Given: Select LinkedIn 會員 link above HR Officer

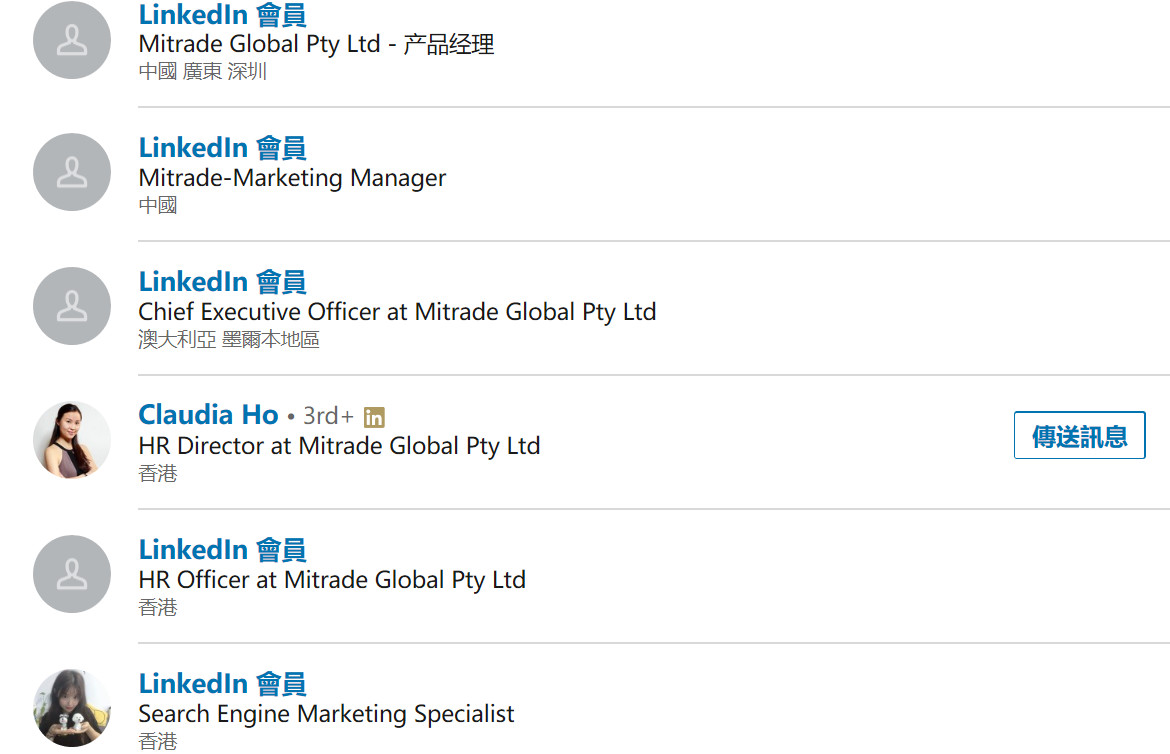Looking at the screenshot, I should point(222,550).
